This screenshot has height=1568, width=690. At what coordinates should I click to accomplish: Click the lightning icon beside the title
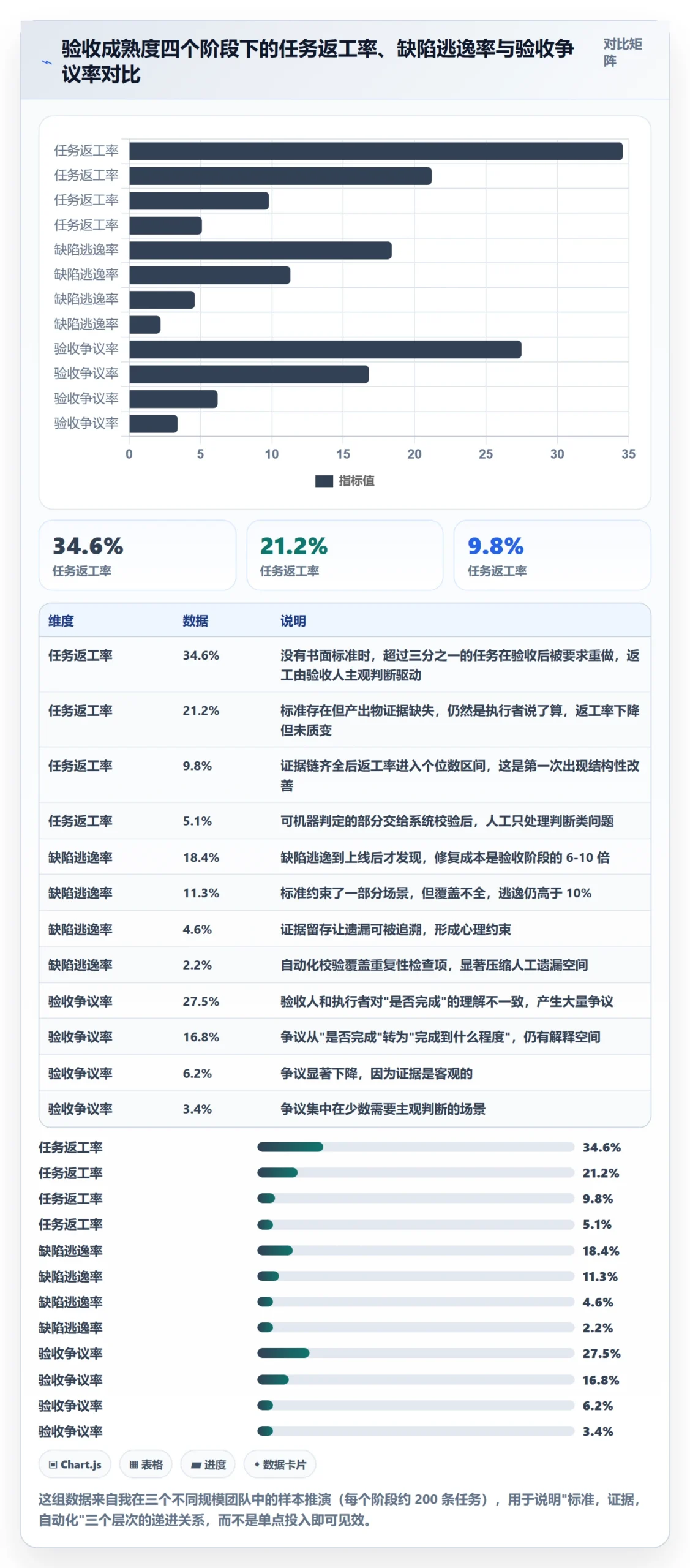pos(46,62)
